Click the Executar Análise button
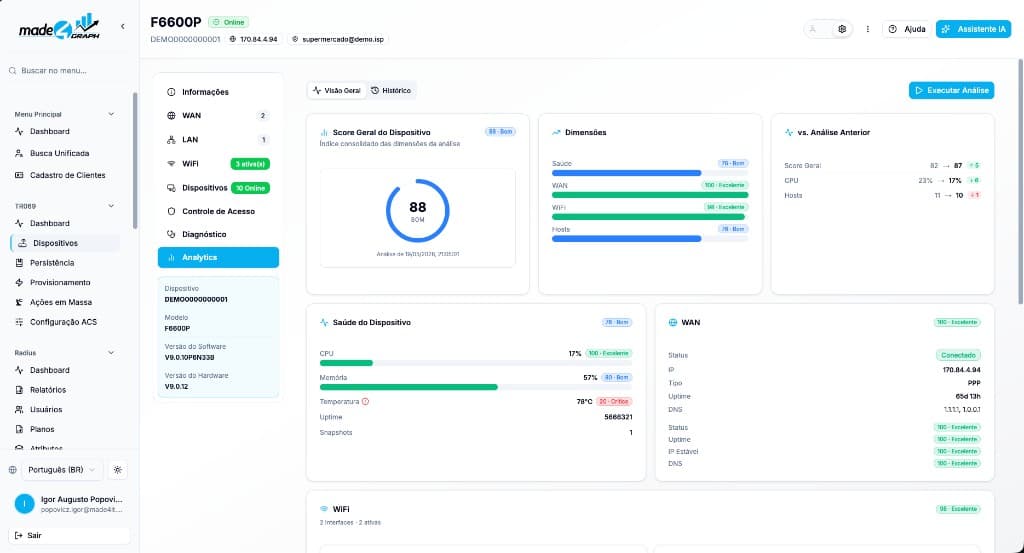The width and height of the screenshot is (1024, 553). pyautogui.click(x=952, y=90)
